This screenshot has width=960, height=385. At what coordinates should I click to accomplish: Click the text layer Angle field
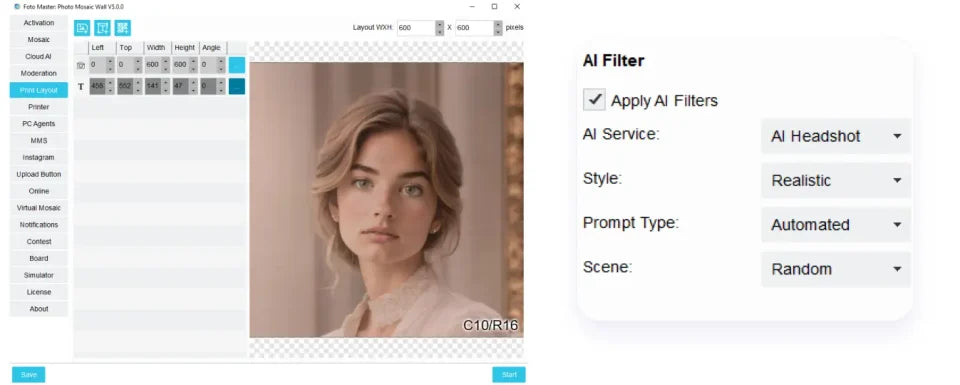(x=208, y=86)
